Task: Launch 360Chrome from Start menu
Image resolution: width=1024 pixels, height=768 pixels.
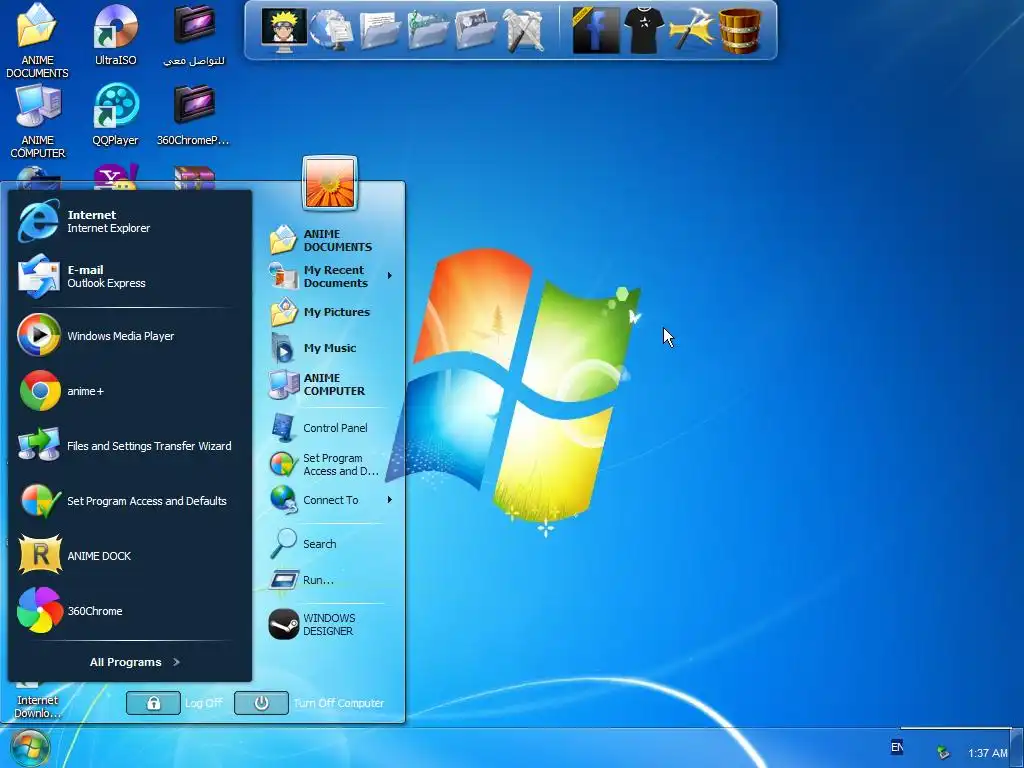Action: coord(129,611)
